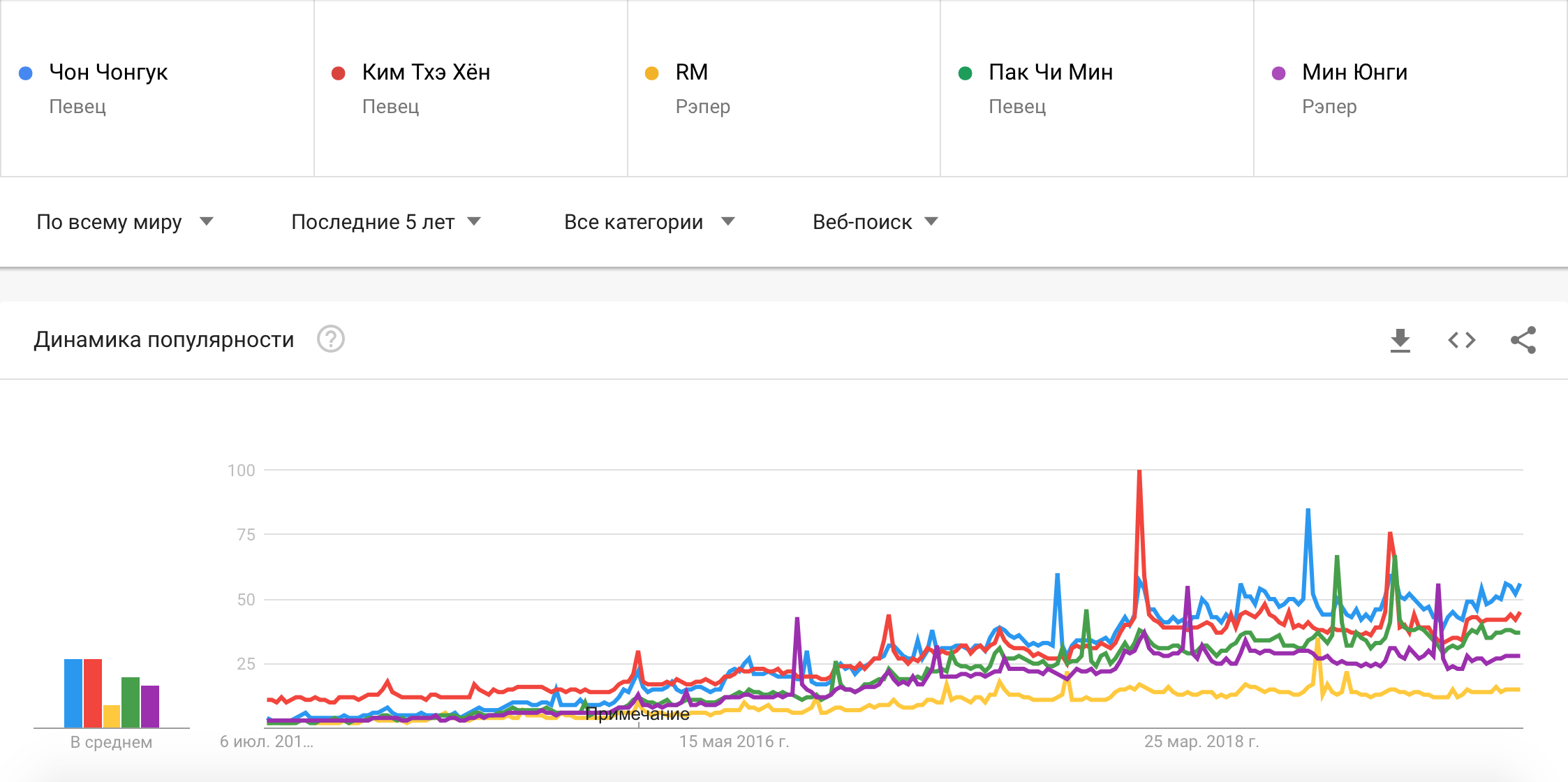Click the share chart icon
1568x782 pixels.
(1523, 340)
